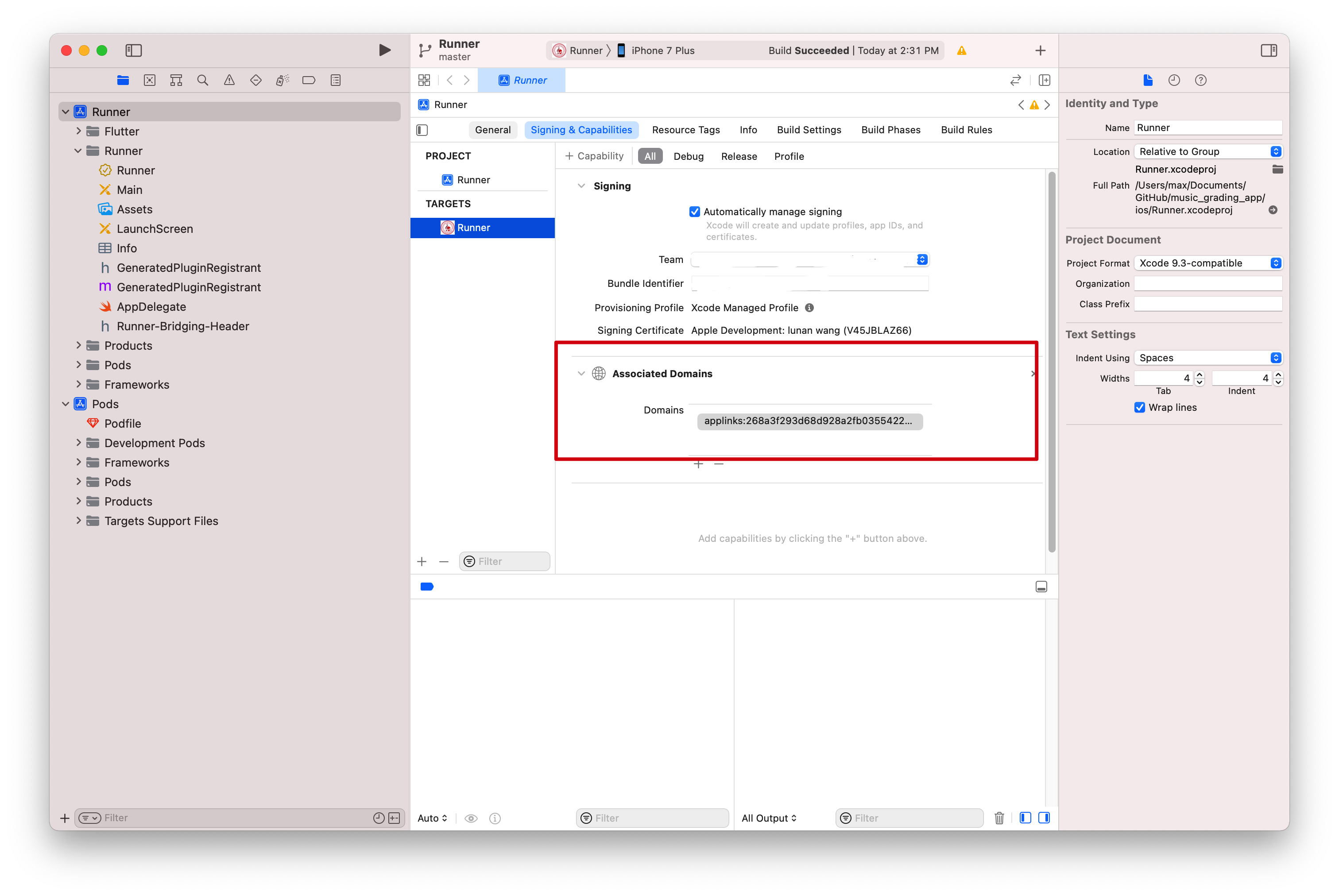This screenshot has height=896, width=1339.
Task: Collapse the Associated Domains section
Action: click(x=581, y=374)
